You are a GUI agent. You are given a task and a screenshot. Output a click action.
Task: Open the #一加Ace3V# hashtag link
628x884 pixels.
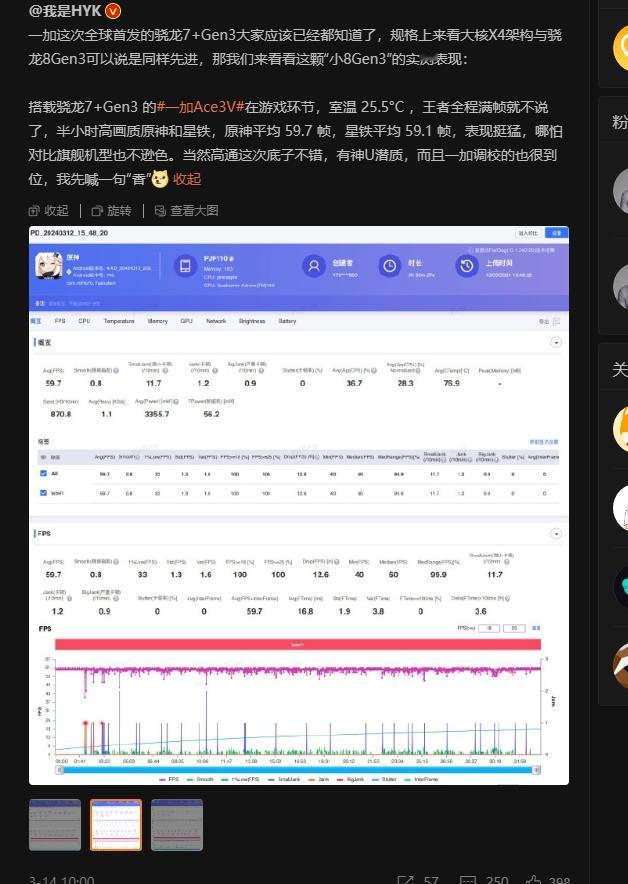tap(200, 107)
